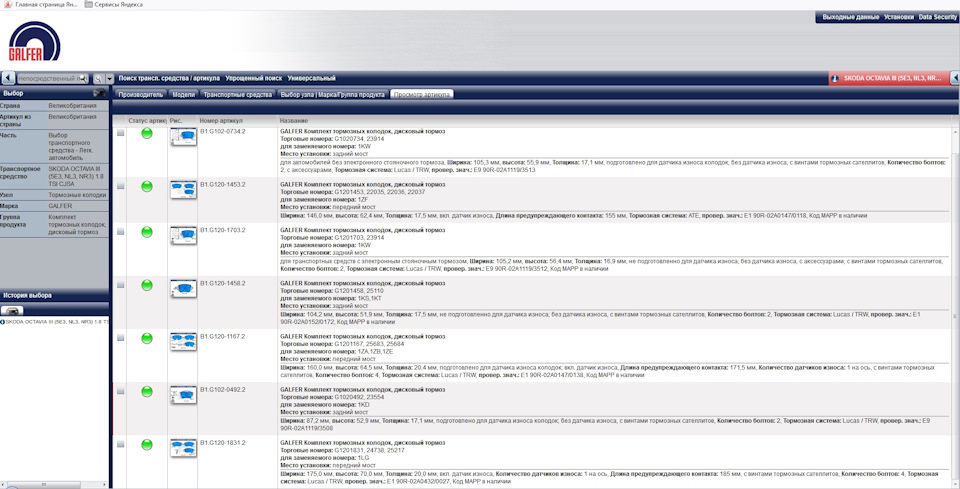
Task: Open Сервисы Яндекса bookmark folder
Action: (x=114, y=4)
